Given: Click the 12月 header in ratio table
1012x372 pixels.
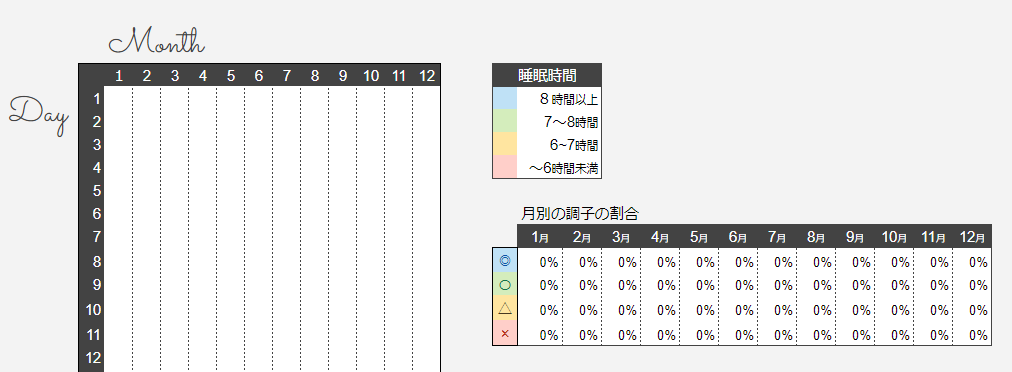Looking at the screenshot, I should tap(971, 236).
